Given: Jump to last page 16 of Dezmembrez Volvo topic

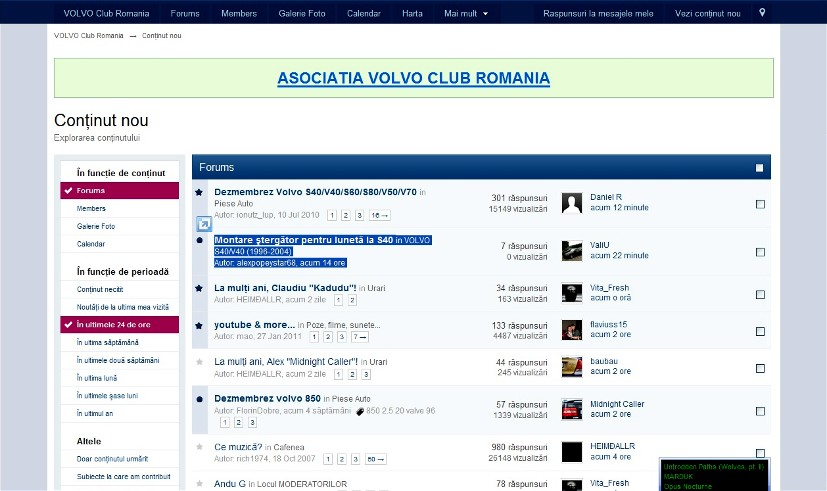Looking at the screenshot, I should click(380, 215).
